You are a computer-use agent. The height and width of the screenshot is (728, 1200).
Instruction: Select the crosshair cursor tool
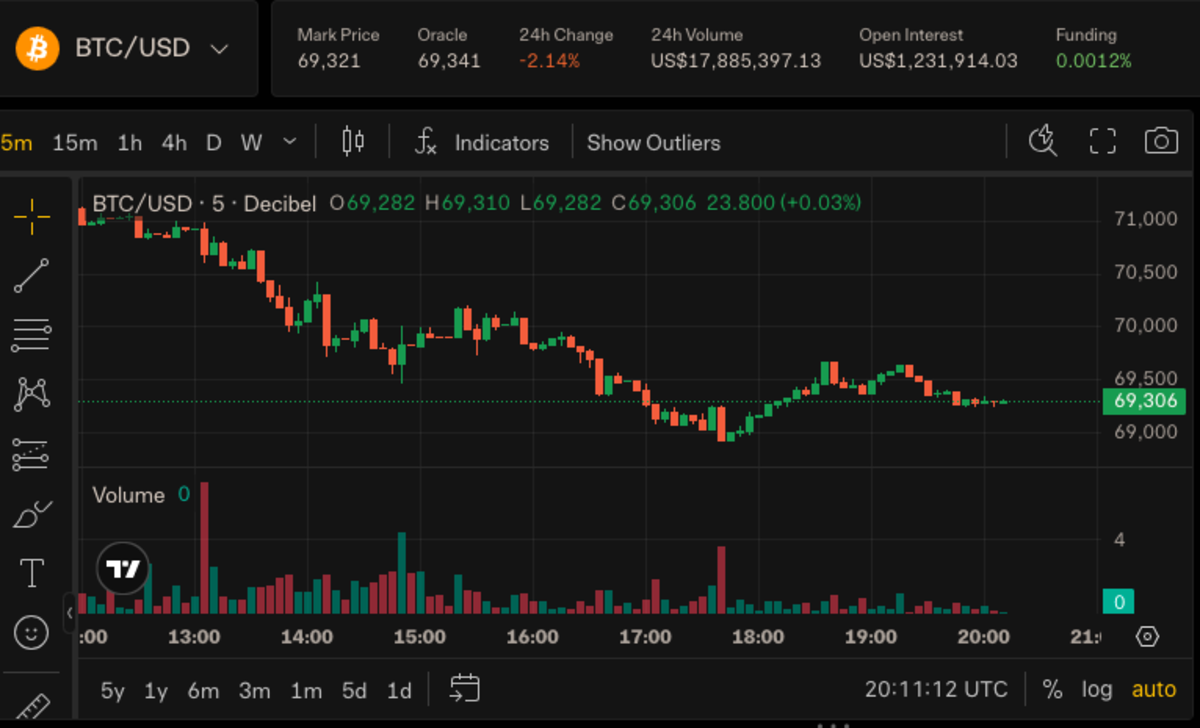tap(32, 215)
